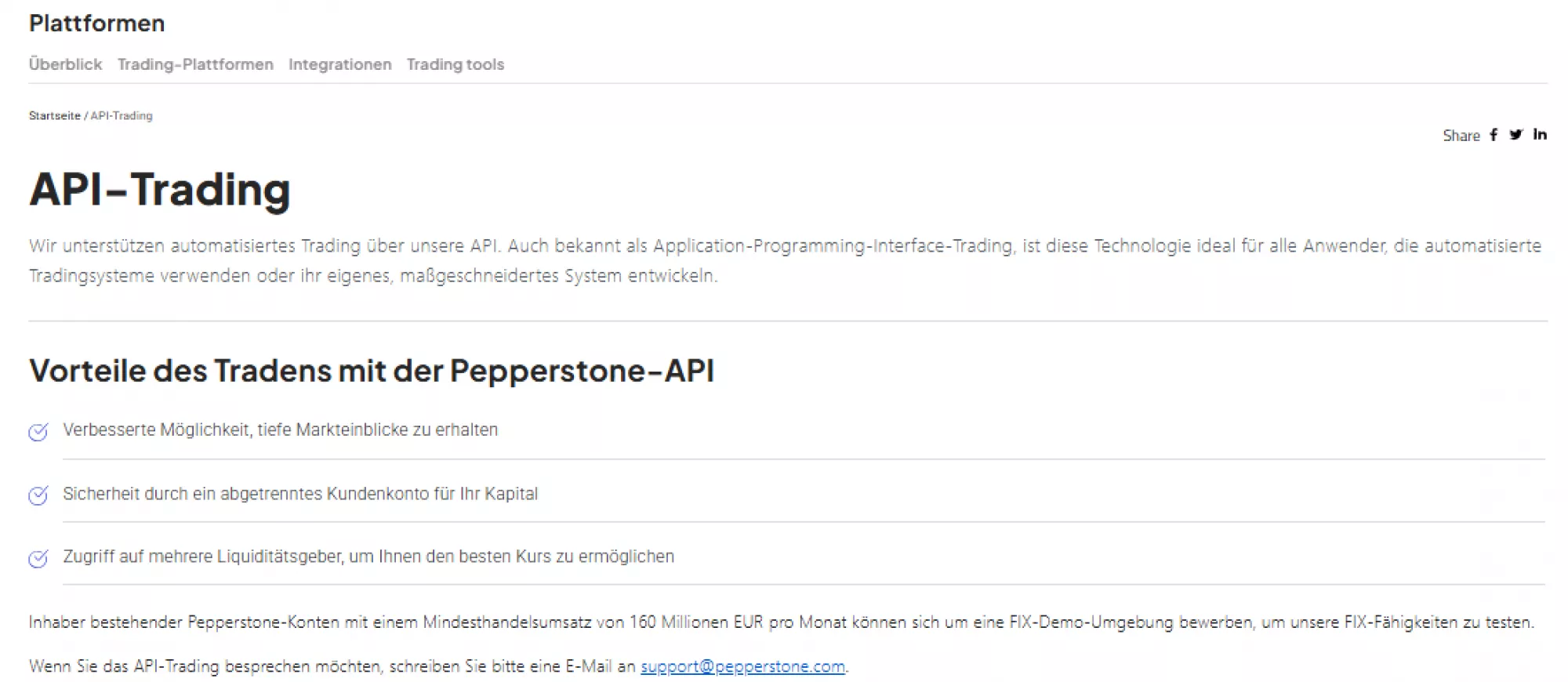Viewport: 1568px width, 682px height.
Task: Click the large API-Trading page heading
Action: (x=159, y=190)
